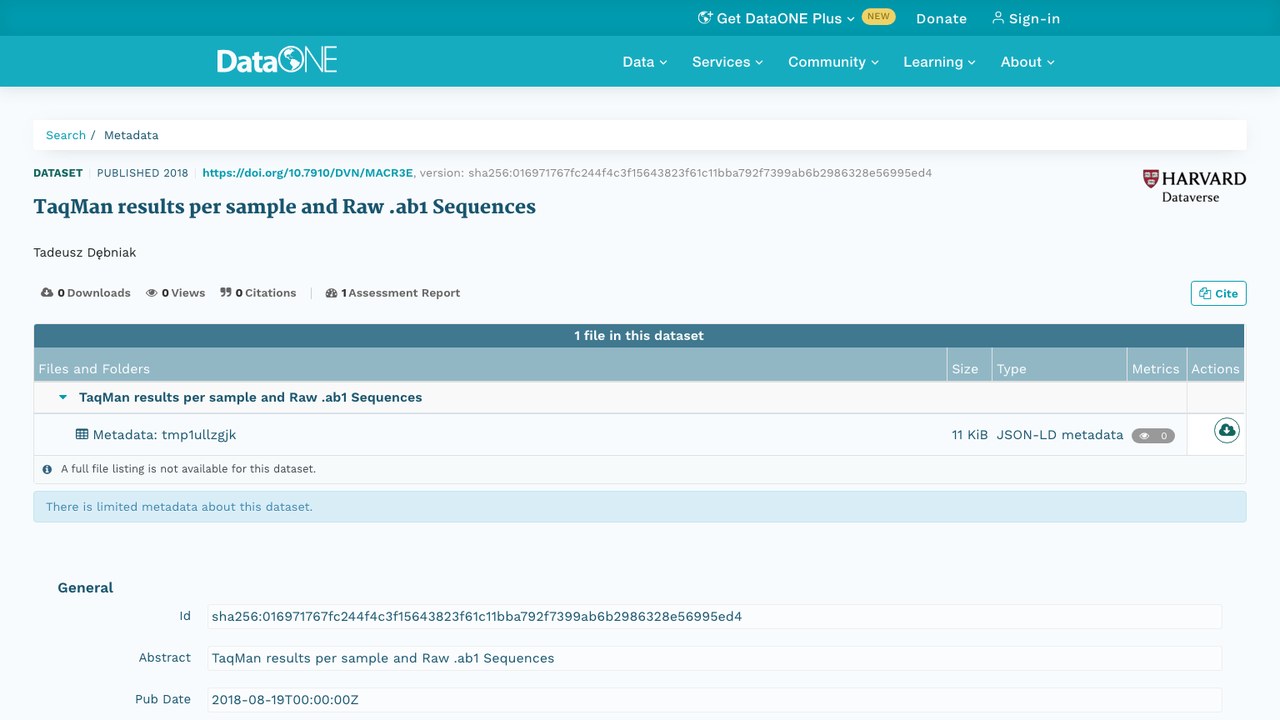Screen dimensions: 1280x720
Task: Click the dataset title heading
Action: tap(285, 207)
